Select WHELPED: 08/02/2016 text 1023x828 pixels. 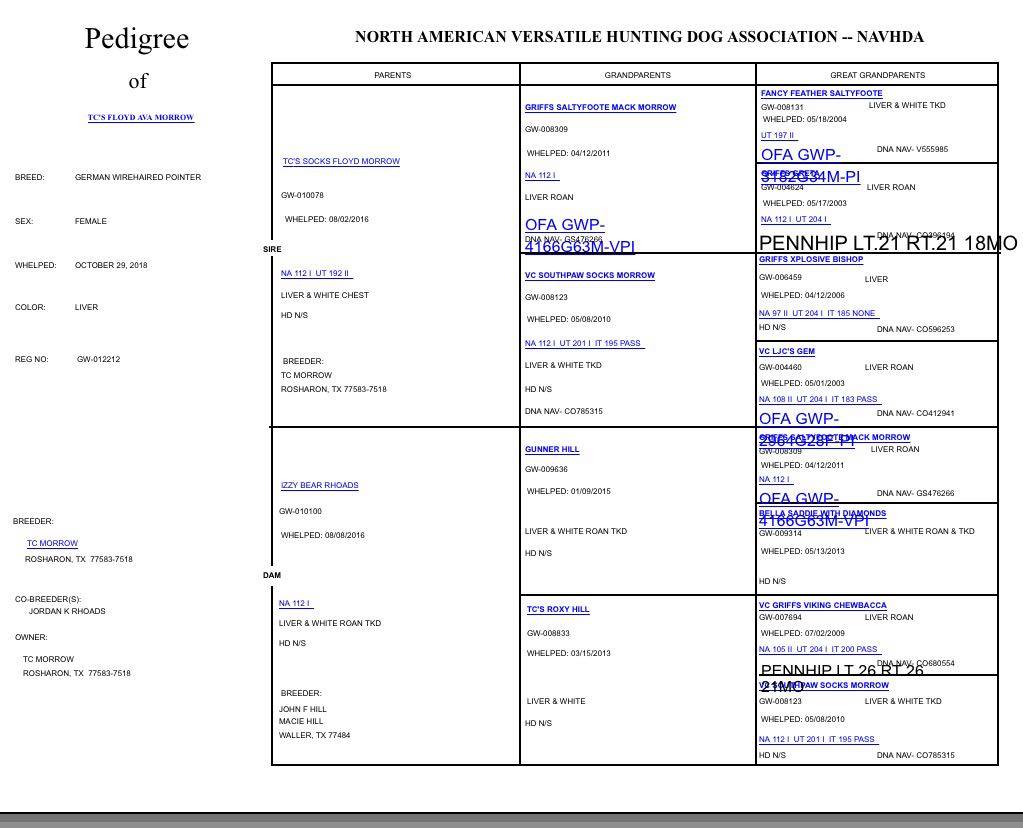pyautogui.click(x=326, y=219)
